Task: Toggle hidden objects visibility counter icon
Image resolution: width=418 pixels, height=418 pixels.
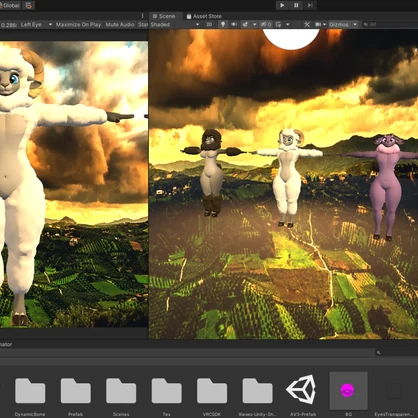Action: (266, 24)
